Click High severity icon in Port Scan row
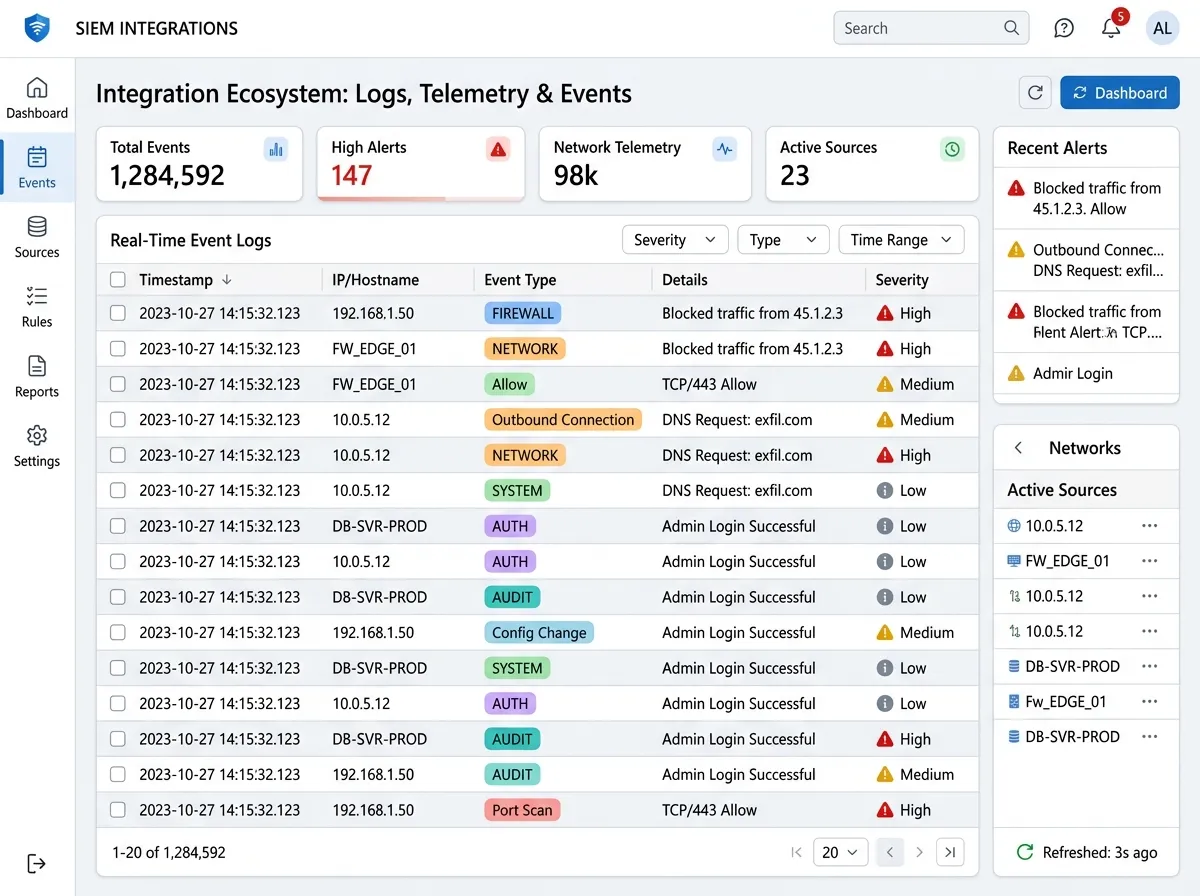The height and width of the screenshot is (896, 1200). coord(884,810)
